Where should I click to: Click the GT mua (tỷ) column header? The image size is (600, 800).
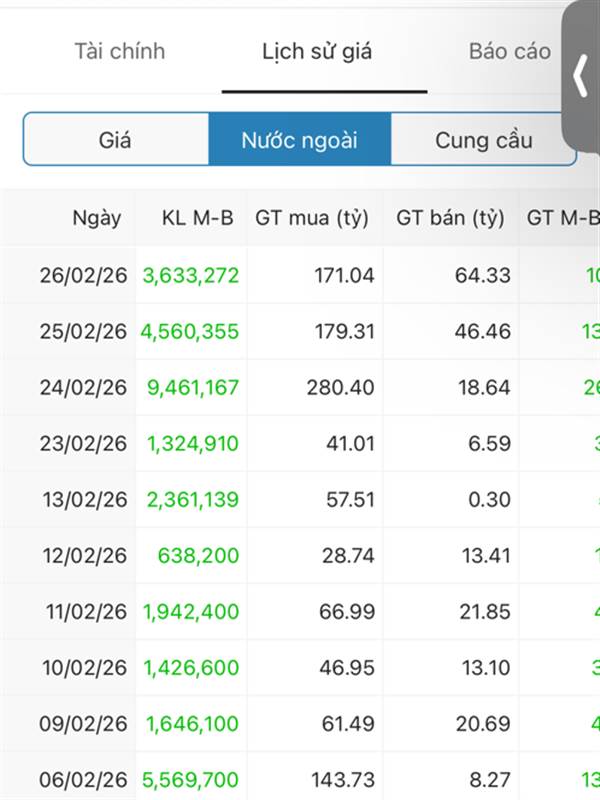[x=313, y=218]
